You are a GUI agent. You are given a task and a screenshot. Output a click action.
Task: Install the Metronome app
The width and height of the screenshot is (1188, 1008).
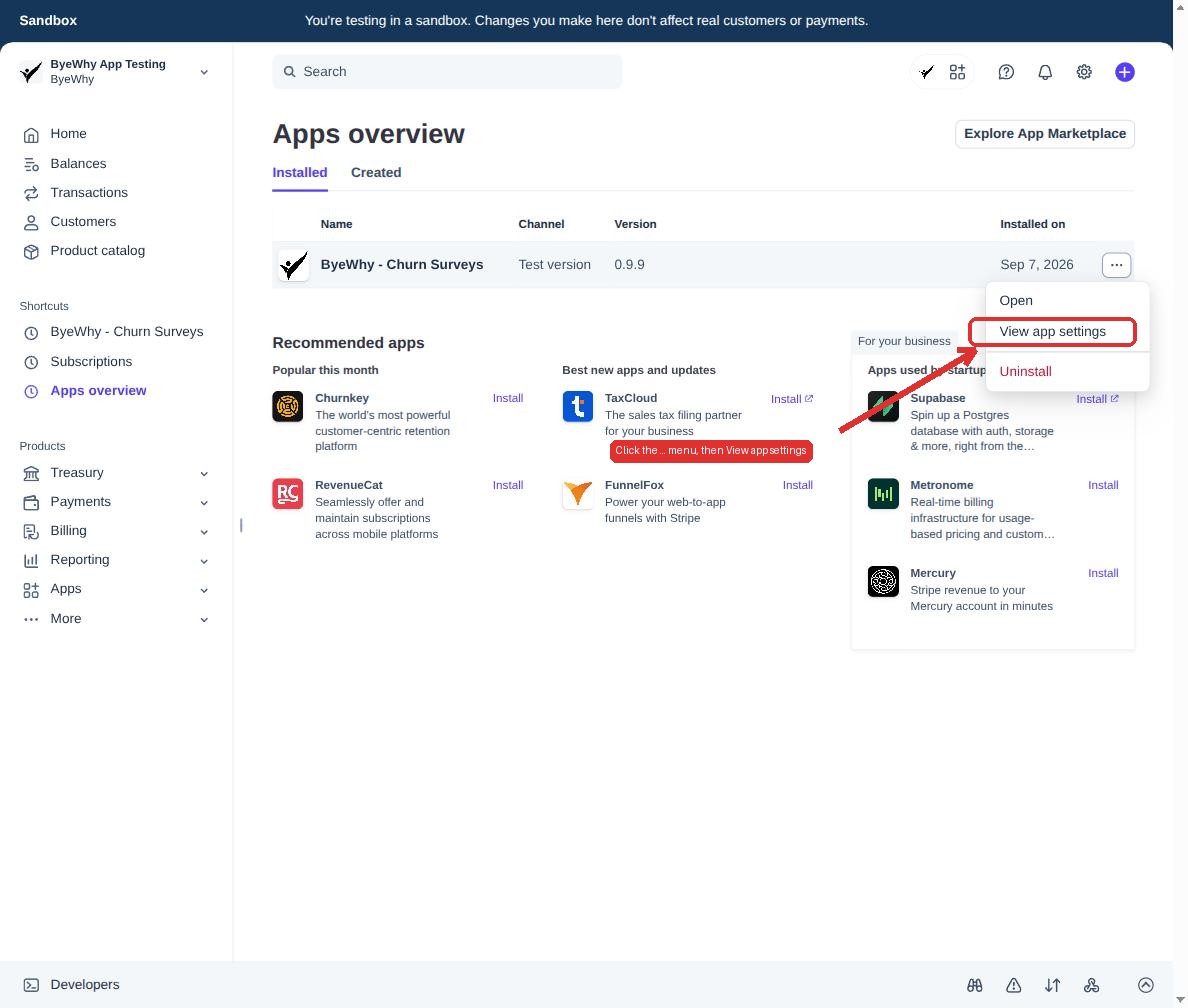[x=1103, y=486]
